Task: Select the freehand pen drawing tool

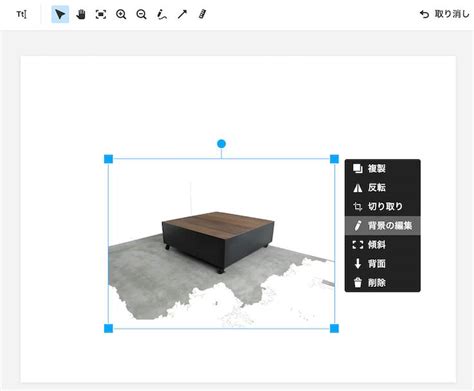Action: 162,14
